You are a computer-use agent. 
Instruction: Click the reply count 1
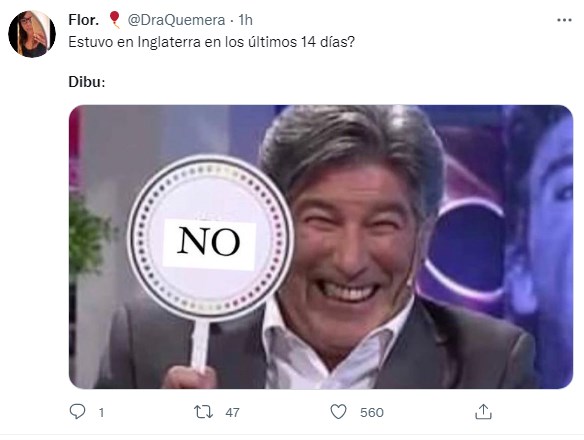(101, 412)
